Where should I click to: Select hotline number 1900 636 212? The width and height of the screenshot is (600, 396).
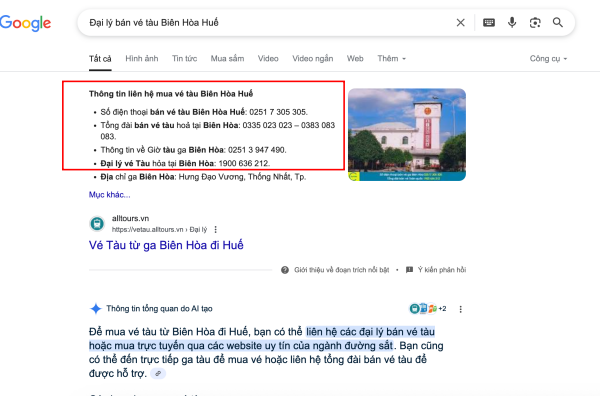[x=244, y=163]
